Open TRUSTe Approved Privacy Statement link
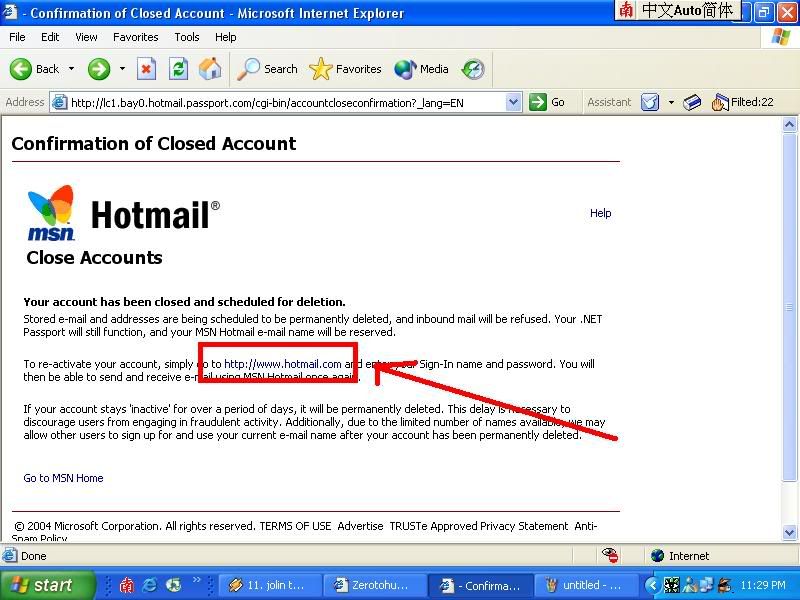800x600 pixels. tap(479, 526)
